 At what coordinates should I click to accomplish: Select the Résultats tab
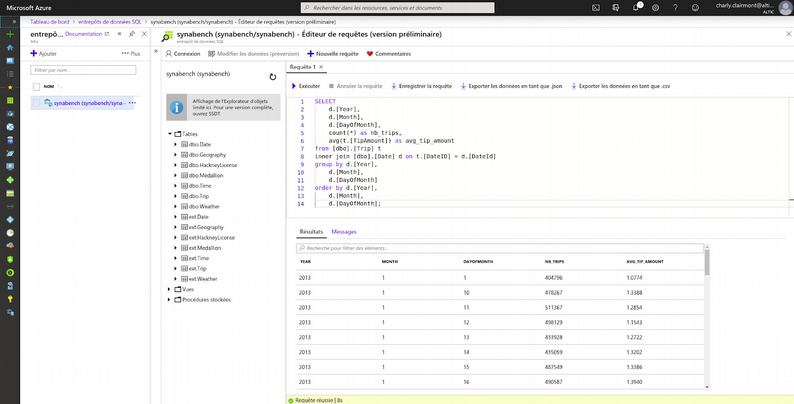click(311, 232)
